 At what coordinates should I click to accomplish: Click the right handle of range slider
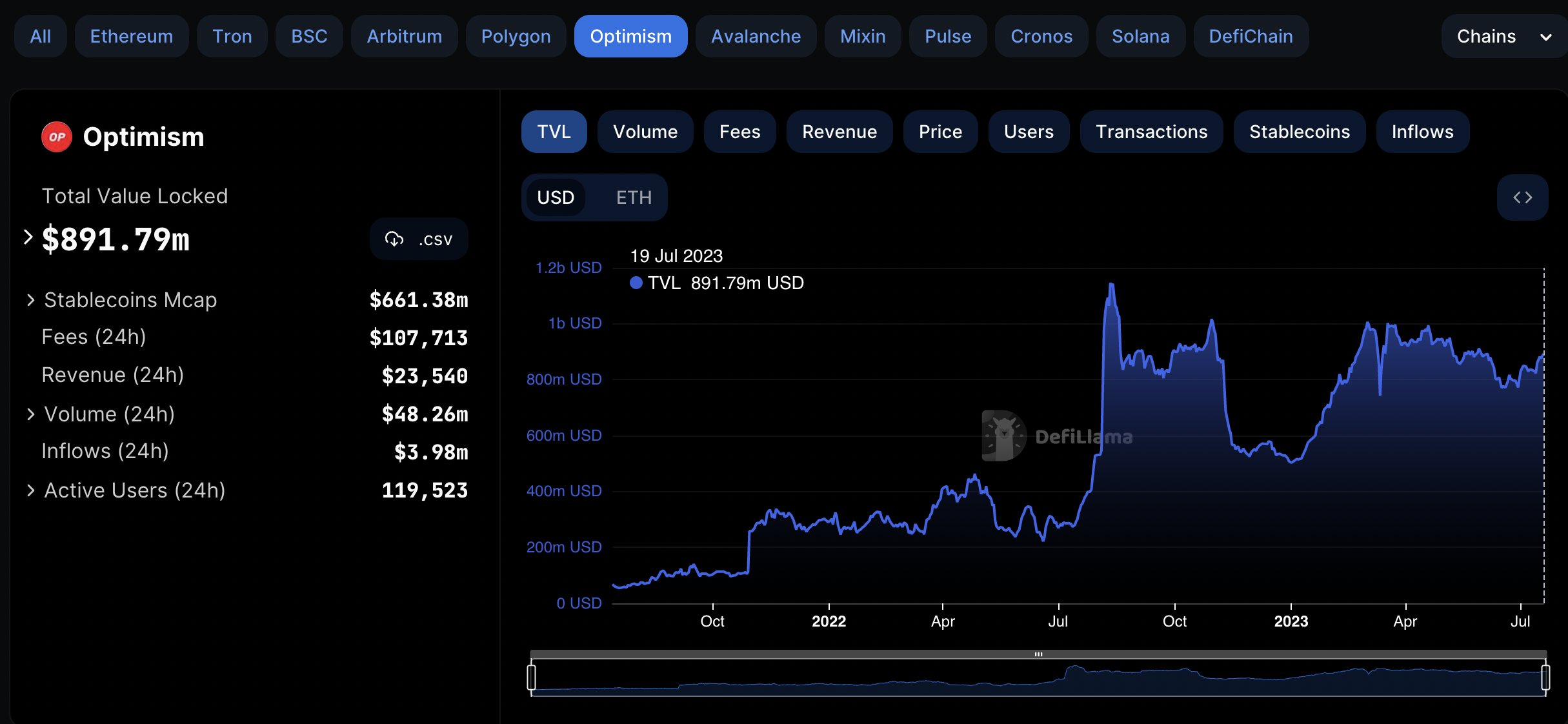tap(1545, 678)
